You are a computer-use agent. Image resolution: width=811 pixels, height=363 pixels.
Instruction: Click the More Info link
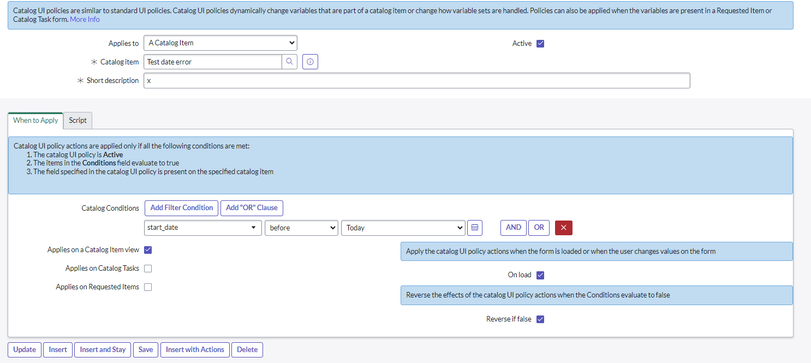(85, 19)
